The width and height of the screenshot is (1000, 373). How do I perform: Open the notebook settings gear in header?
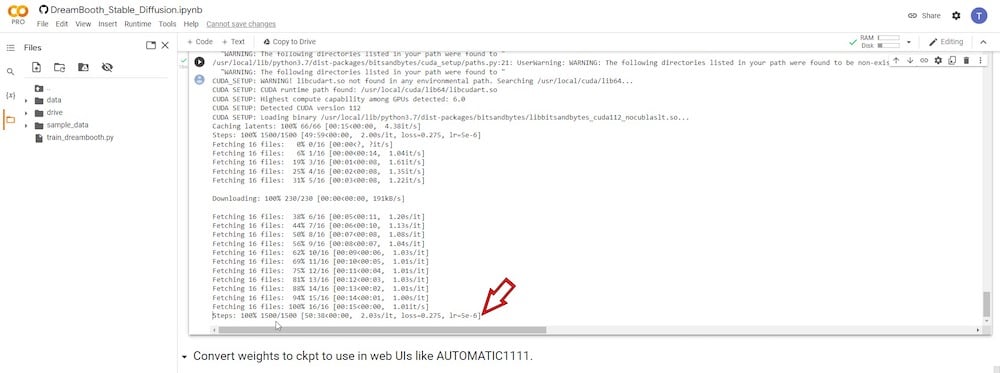click(956, 16)
